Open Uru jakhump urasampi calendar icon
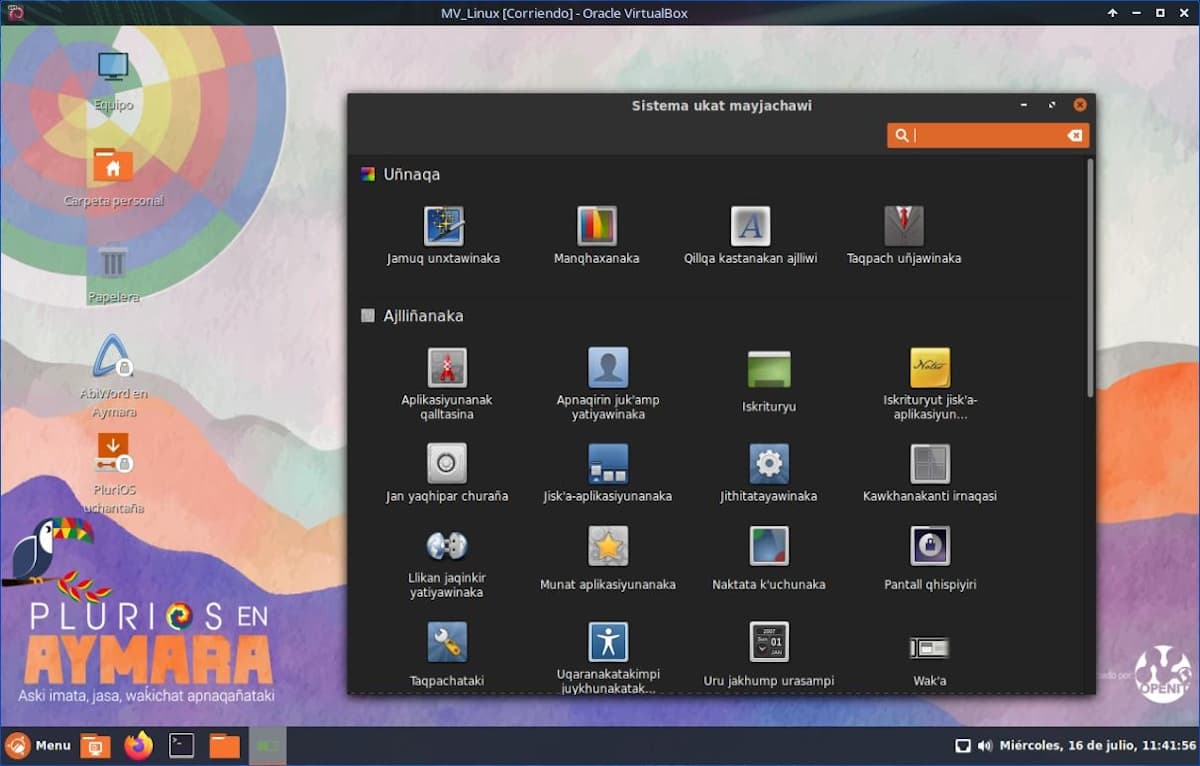This screenshot has width=1200, height=766. click(x=769, y=642)
